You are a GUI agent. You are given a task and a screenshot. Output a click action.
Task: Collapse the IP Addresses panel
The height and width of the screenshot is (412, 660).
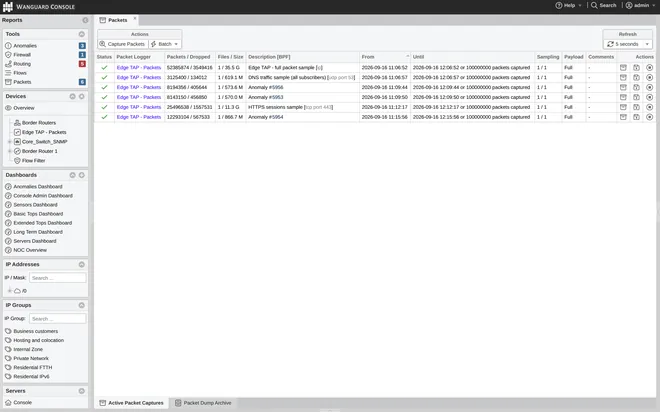[82, 265]
